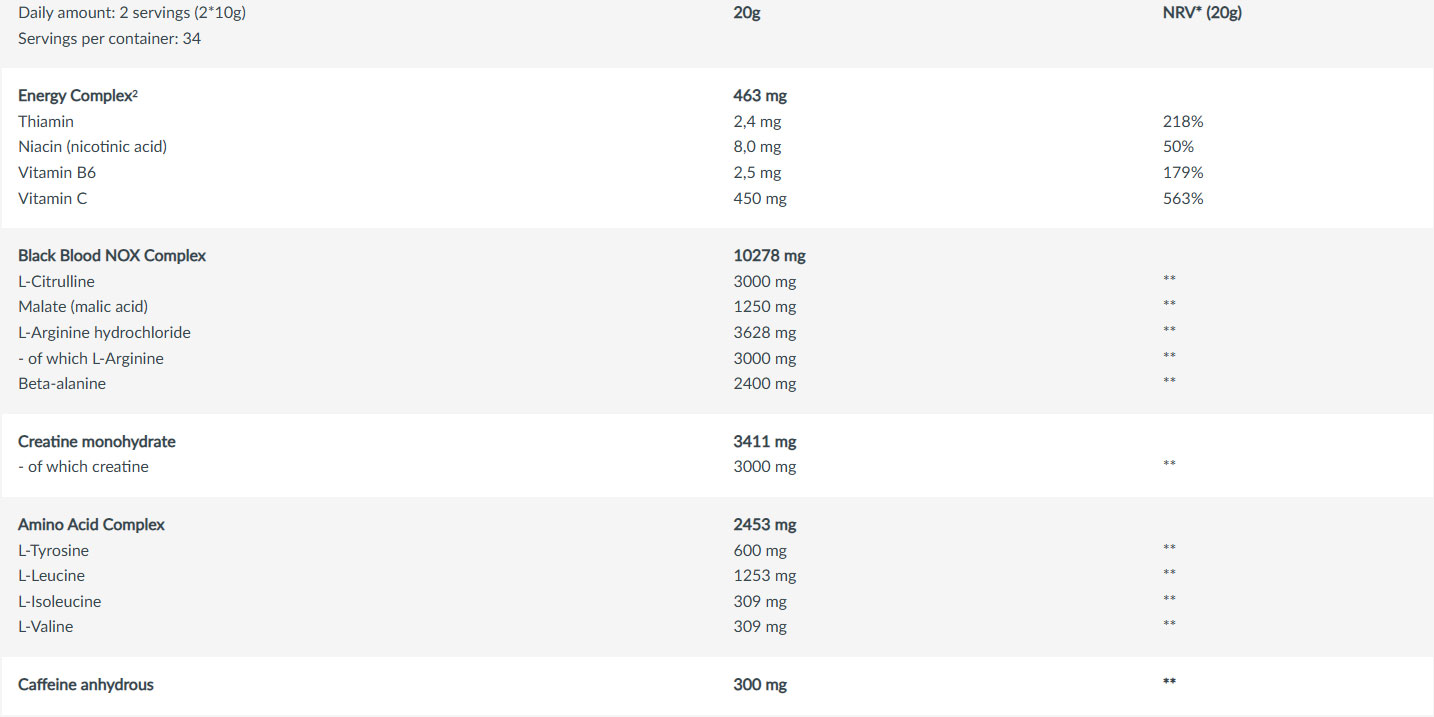
Task: Click the L-Tyrosine row label
Action: click(x=53, y=551)
